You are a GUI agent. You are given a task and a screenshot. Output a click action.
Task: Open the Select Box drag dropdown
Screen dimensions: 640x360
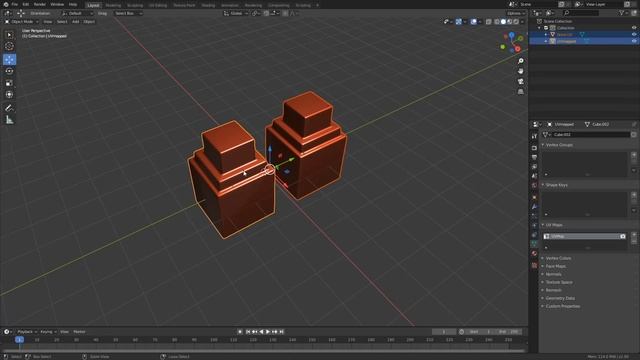pyautogui.click(x=128, y=13)
